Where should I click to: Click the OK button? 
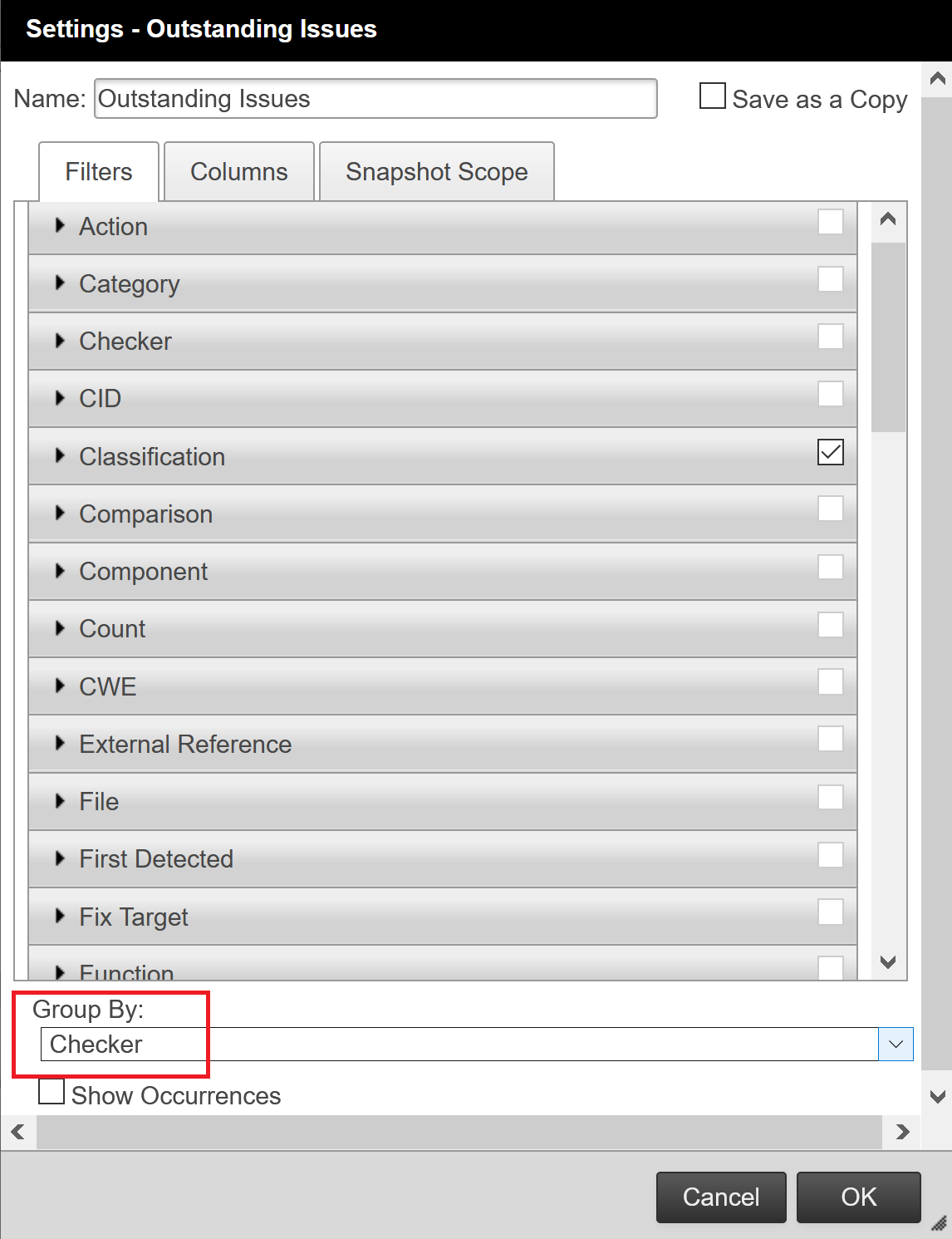point(858,1197)
